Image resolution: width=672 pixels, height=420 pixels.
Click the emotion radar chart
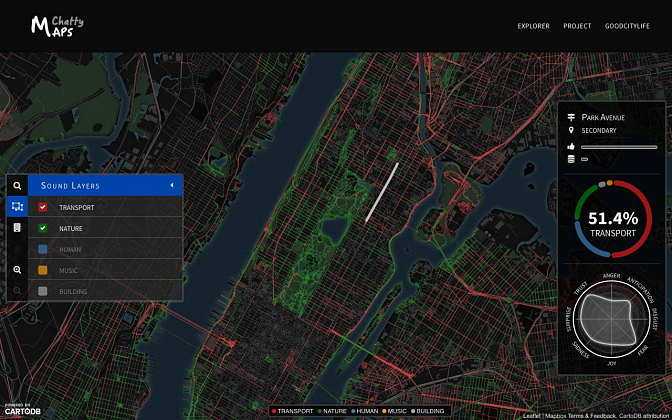tap(612, 319)
